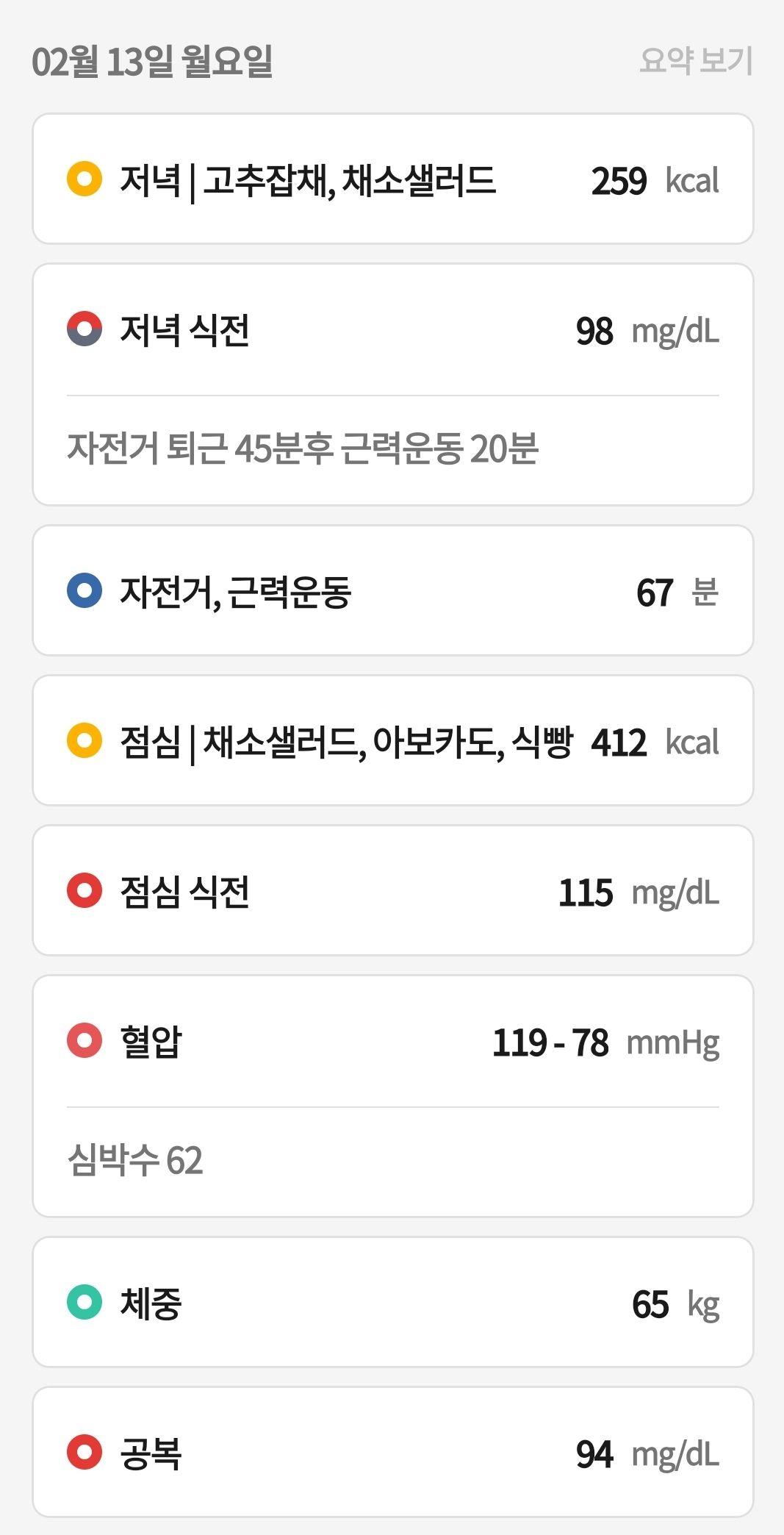The width and height of the screenshot is (784, 1535).
Task: Tap the yellow lunch meal icon
Action: pyautogui.click(x=84, y=740)
